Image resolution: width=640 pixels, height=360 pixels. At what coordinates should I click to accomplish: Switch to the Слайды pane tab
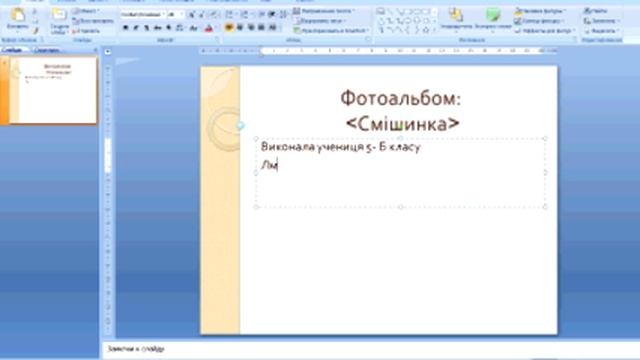click(x=12, y=50)
